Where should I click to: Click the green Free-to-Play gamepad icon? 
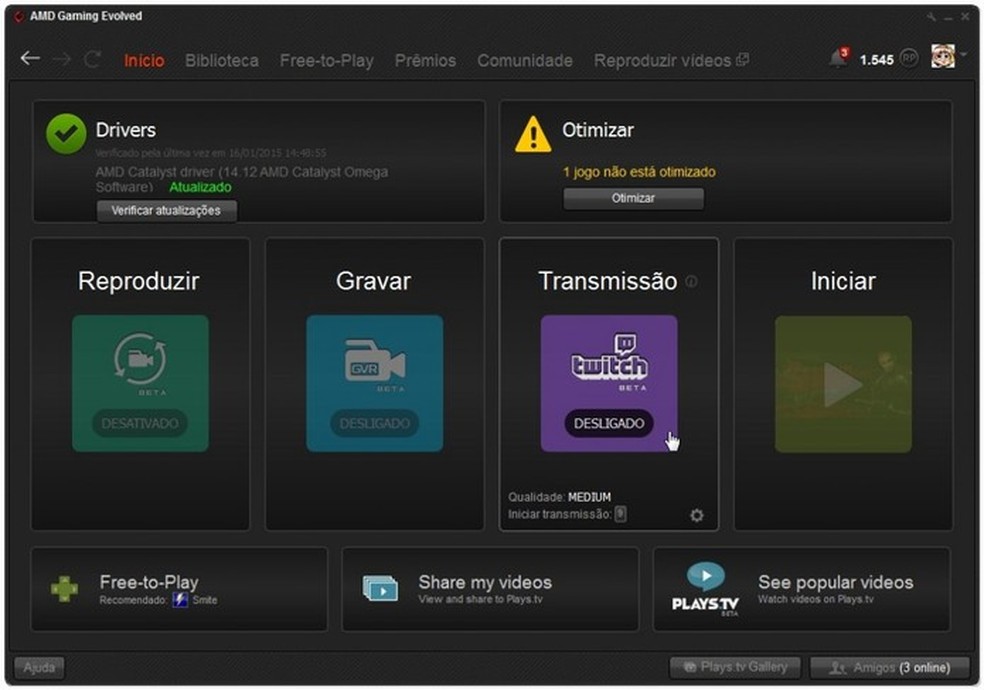click(x=64, y=589)
